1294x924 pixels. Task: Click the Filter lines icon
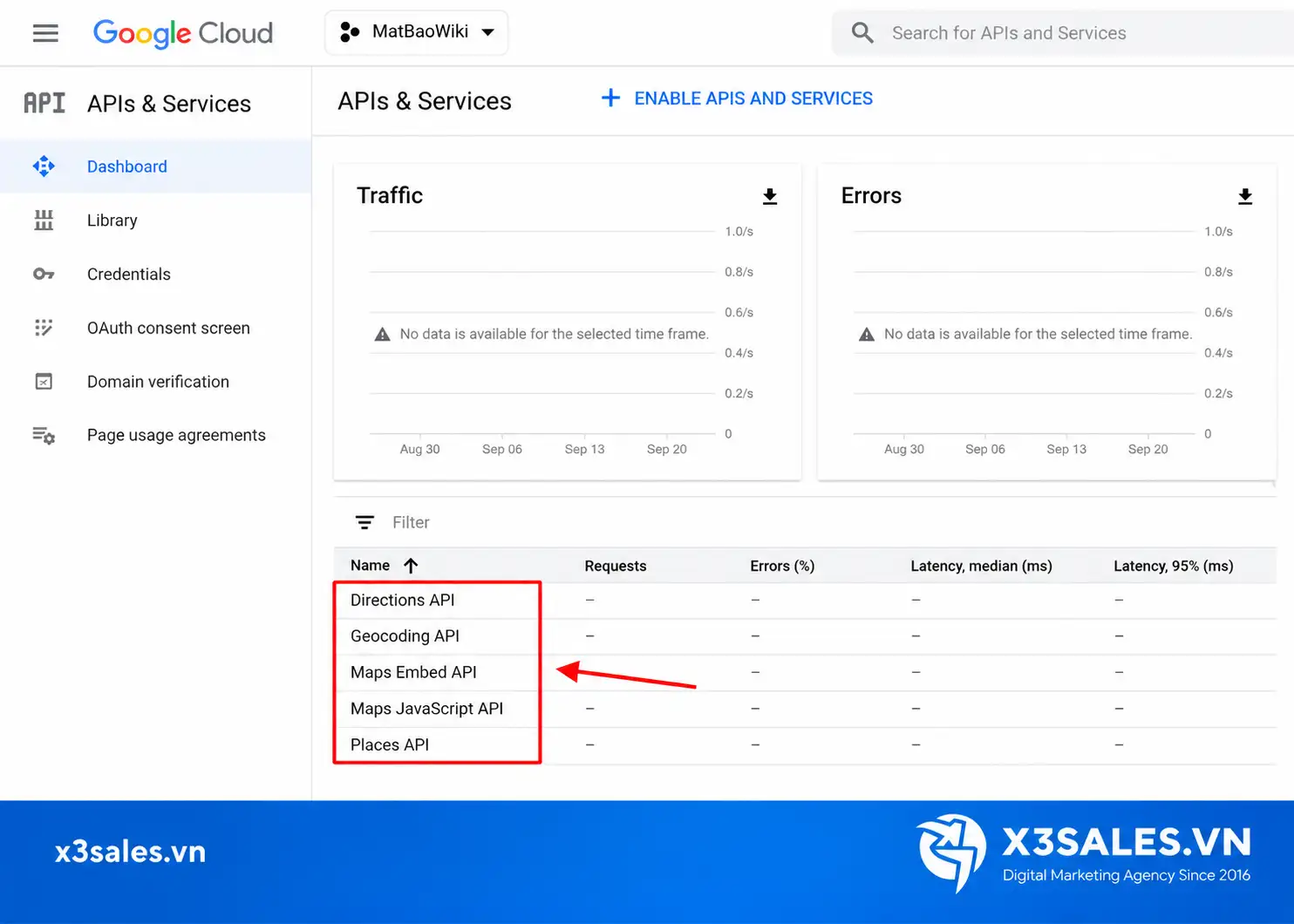(x=364, y=522)
